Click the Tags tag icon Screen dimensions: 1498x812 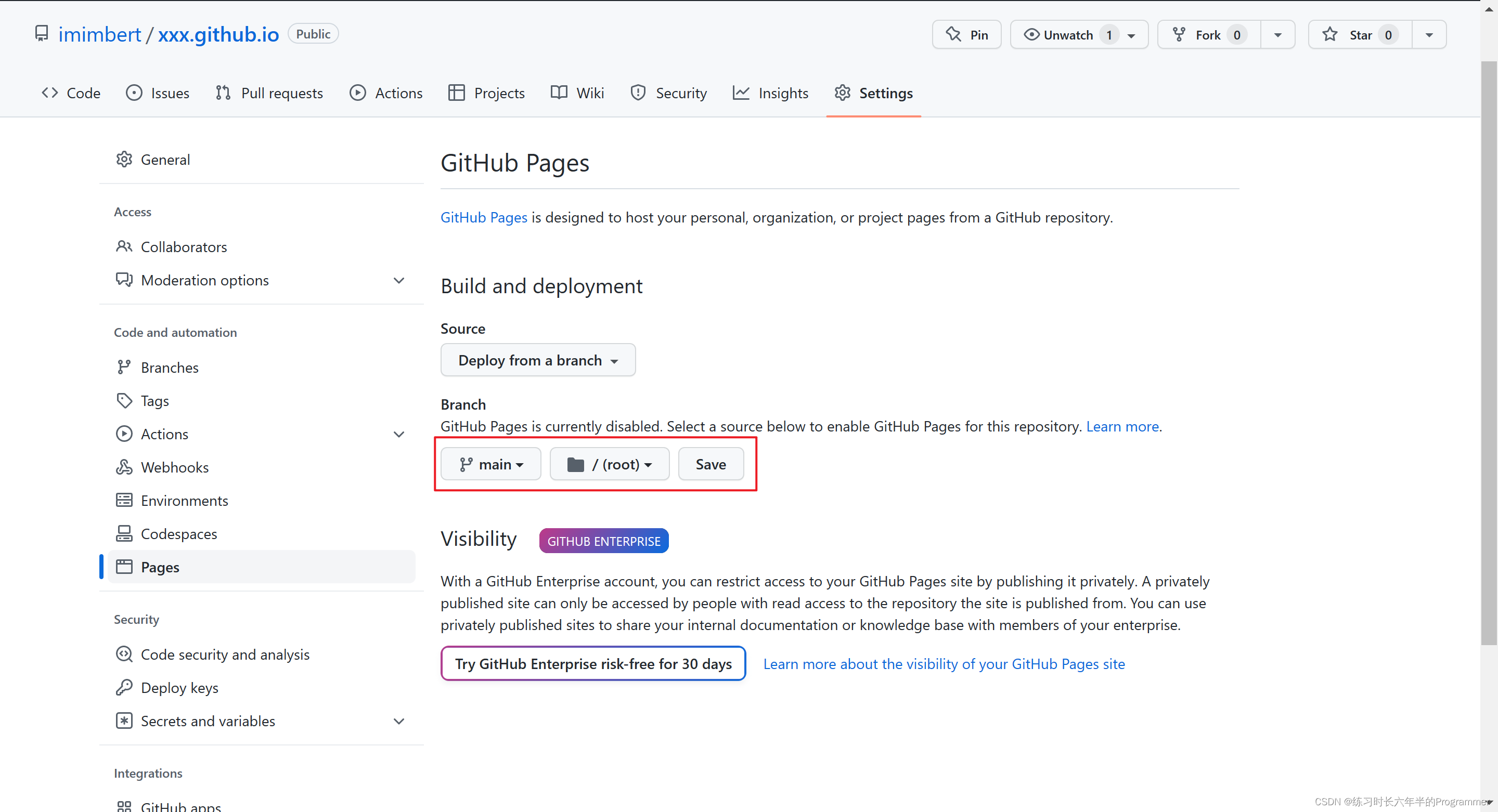click(124, 400)
